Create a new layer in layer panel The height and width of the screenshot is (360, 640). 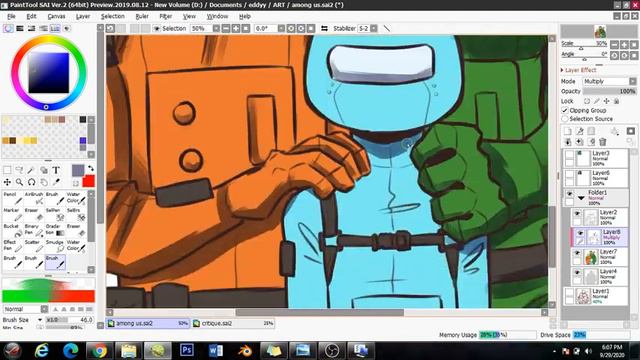coord(568,131)
